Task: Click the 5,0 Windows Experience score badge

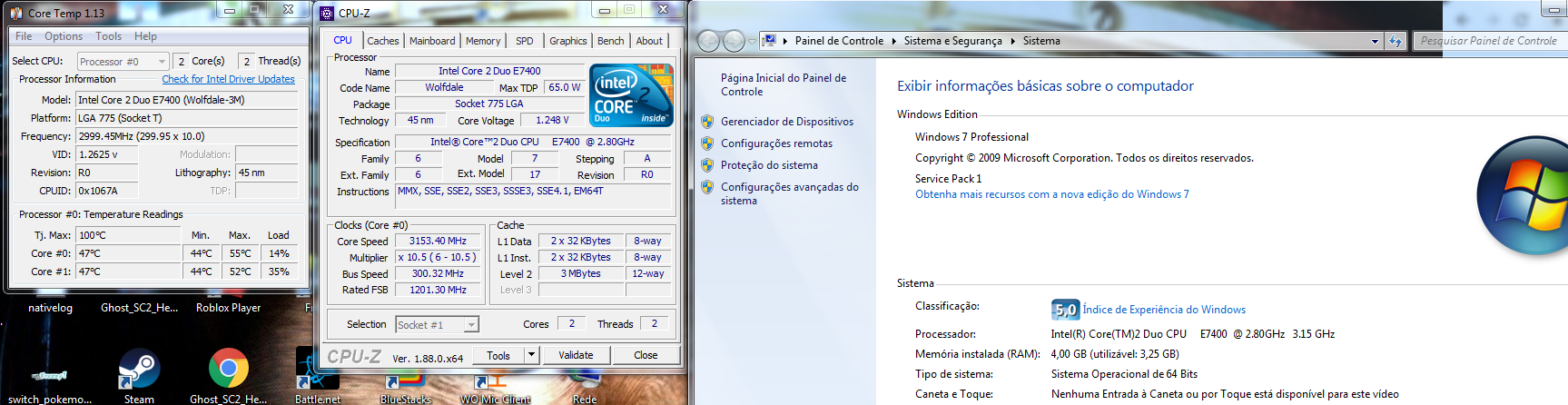Action: click(x=1065, y=310)
